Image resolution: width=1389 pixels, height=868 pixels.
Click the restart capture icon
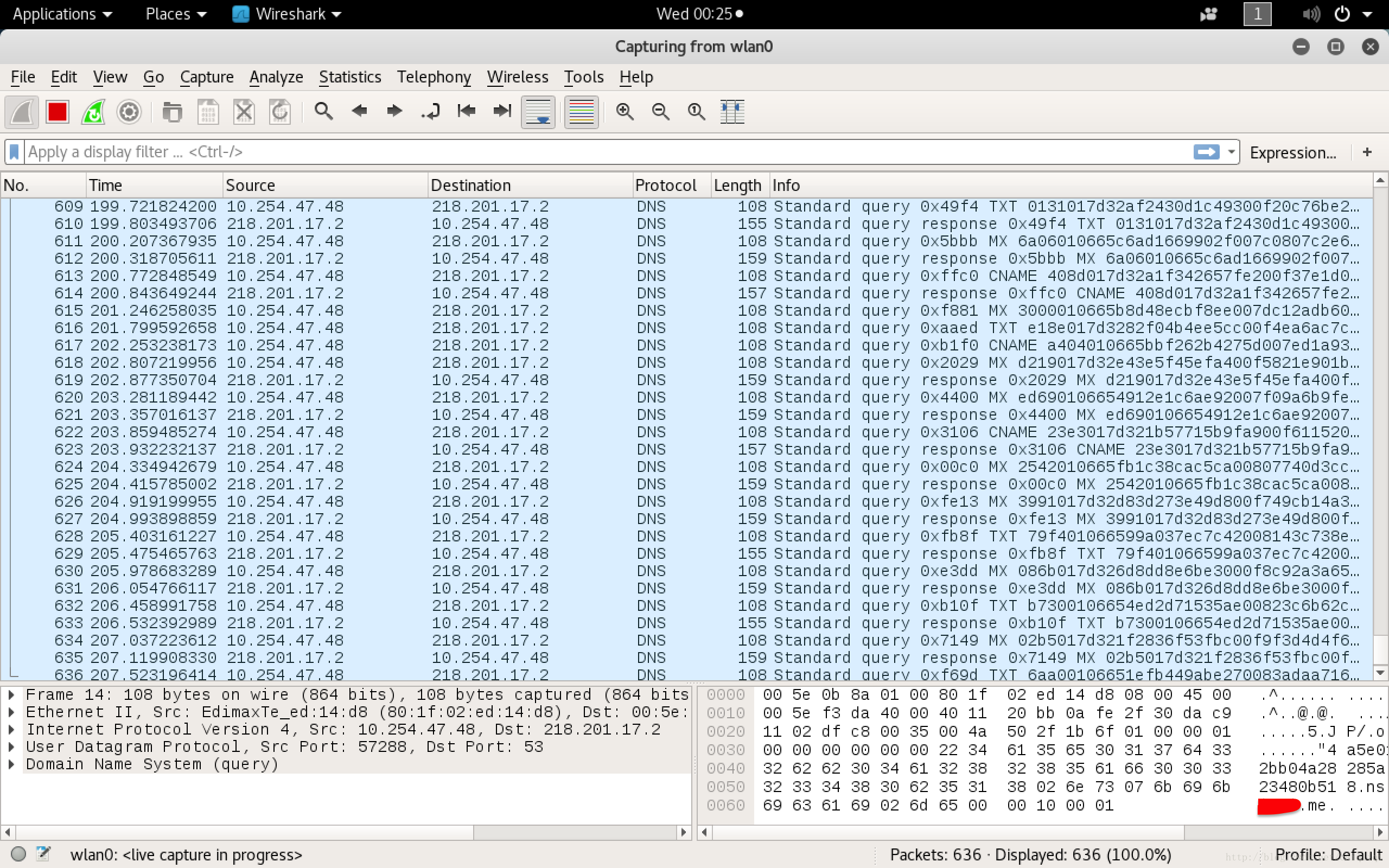coord(93,111)
